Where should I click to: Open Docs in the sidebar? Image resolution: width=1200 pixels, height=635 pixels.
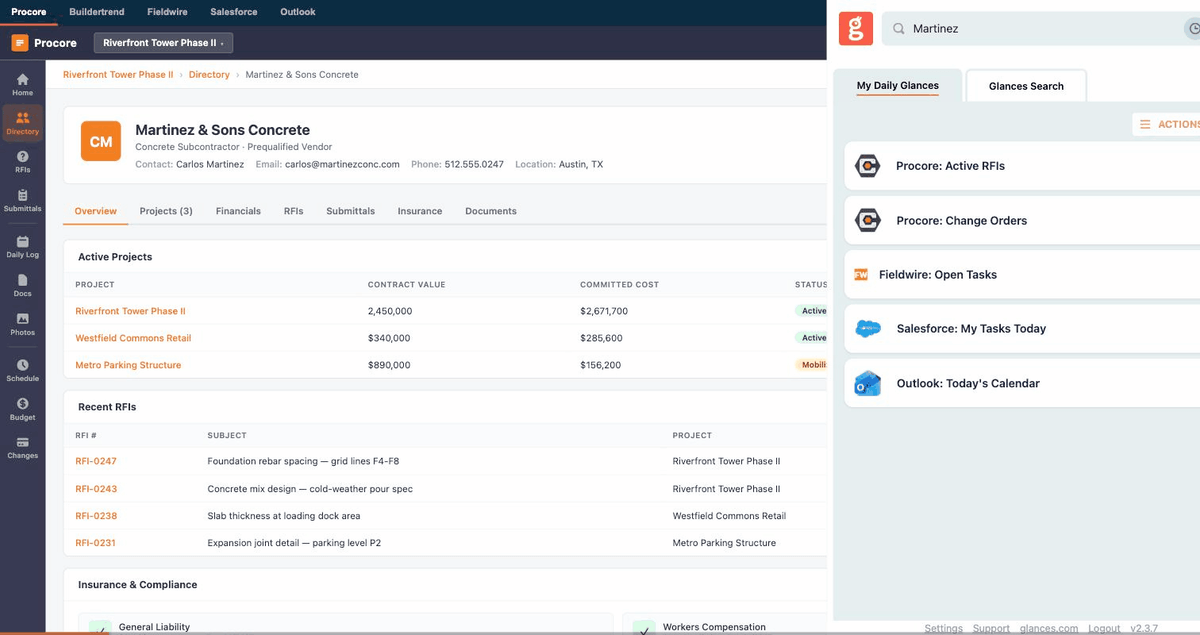click(22, 286)
